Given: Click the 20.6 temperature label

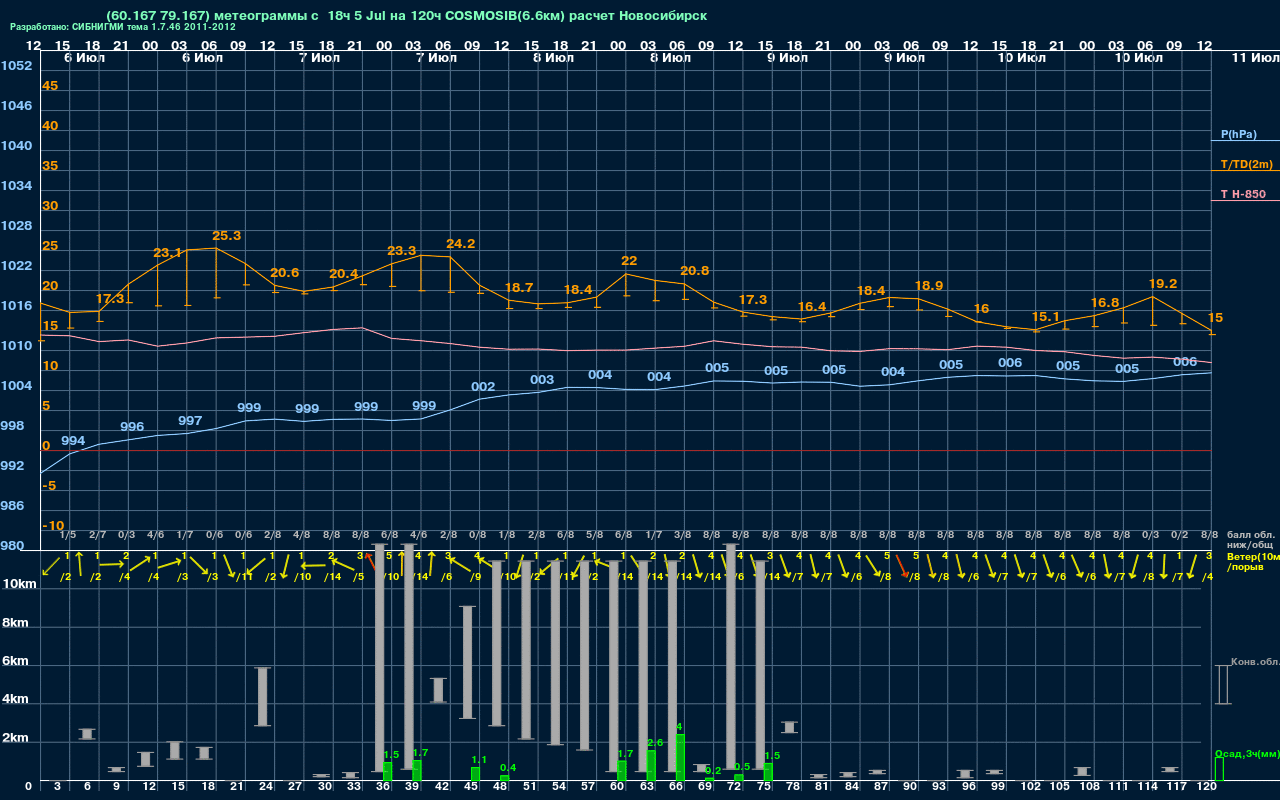Looking at the screenshot, I should click(285, 273).
